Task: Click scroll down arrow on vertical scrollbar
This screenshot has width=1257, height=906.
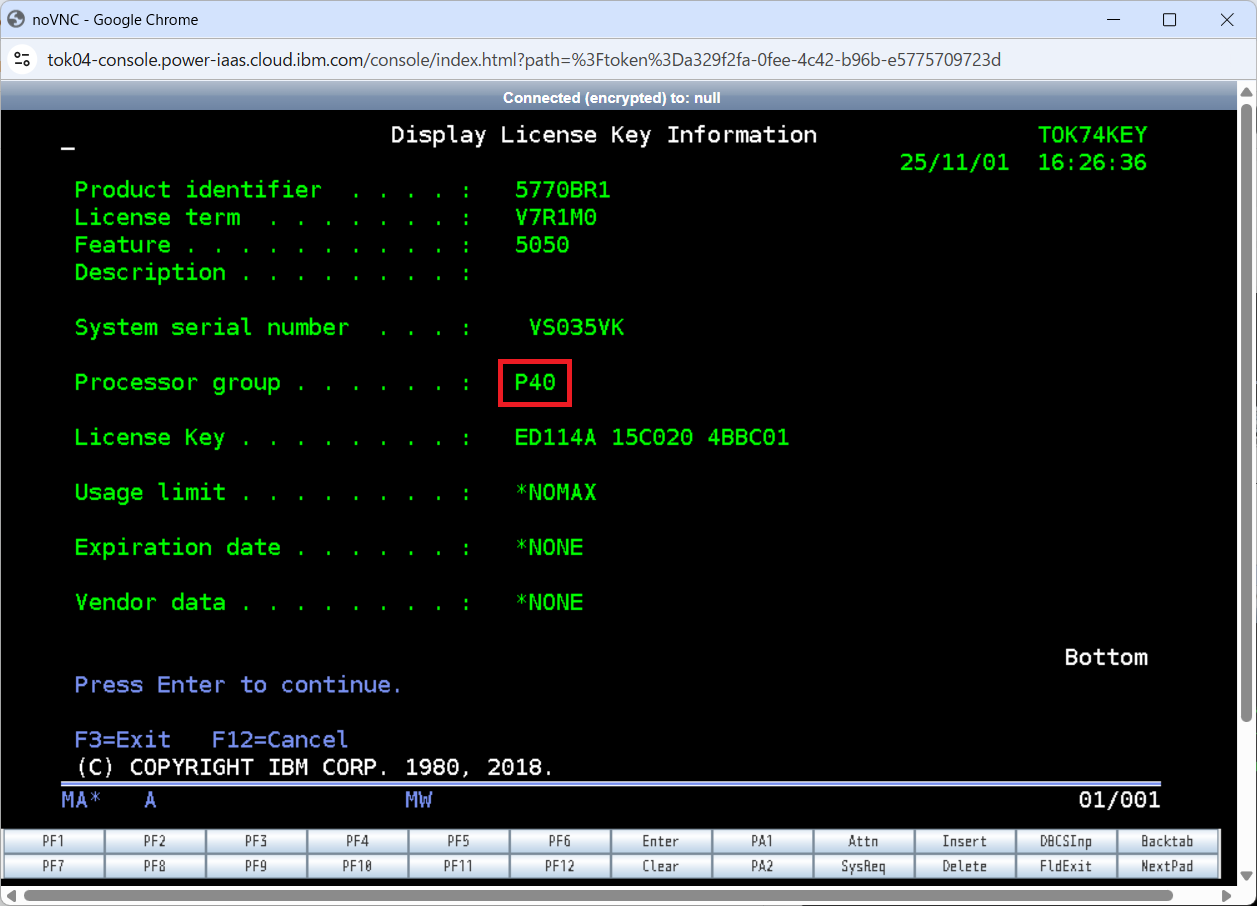Action: (x=1247, y=877)
